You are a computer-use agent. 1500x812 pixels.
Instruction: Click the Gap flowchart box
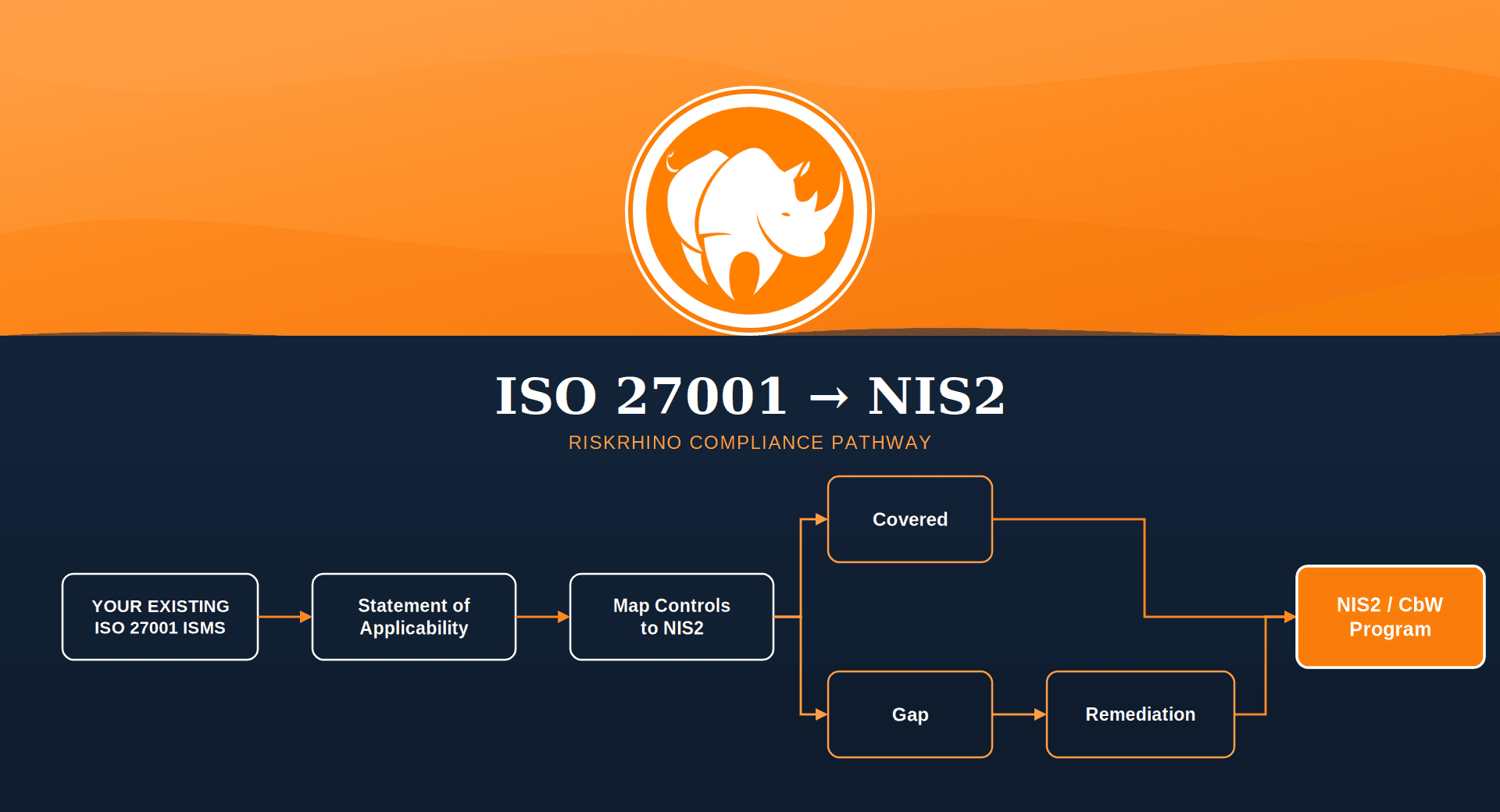910,714
